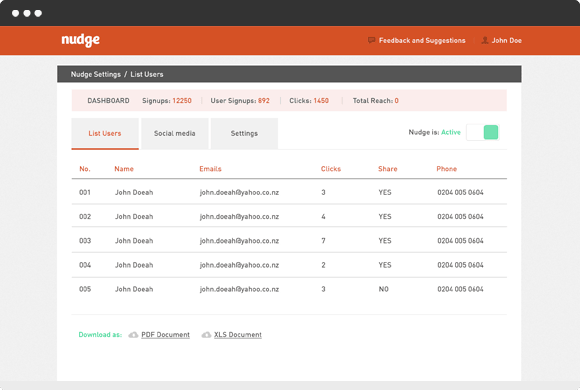Open the List Users tab
This screenshot has height=390, width=580.
pyautogui.click(x=105, y=134)
